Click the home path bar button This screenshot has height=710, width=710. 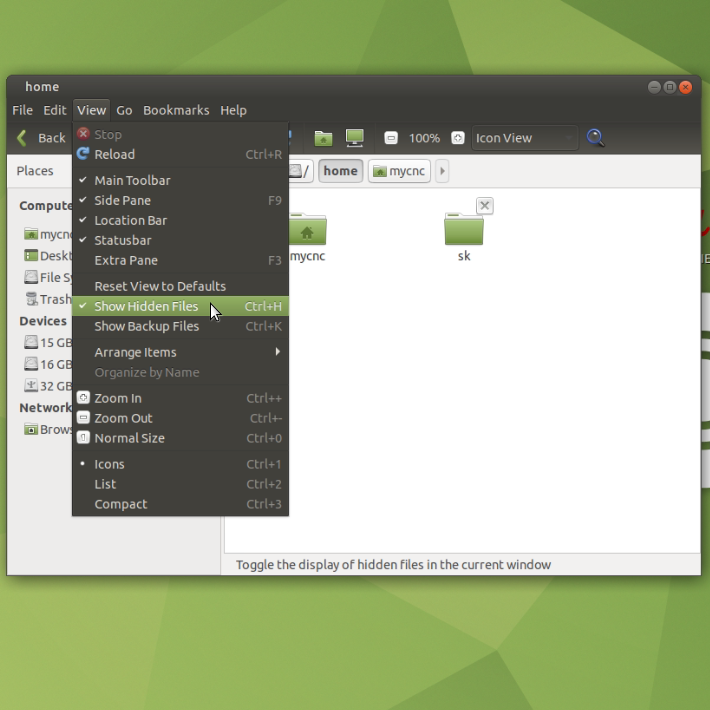[x=340, y=171]
